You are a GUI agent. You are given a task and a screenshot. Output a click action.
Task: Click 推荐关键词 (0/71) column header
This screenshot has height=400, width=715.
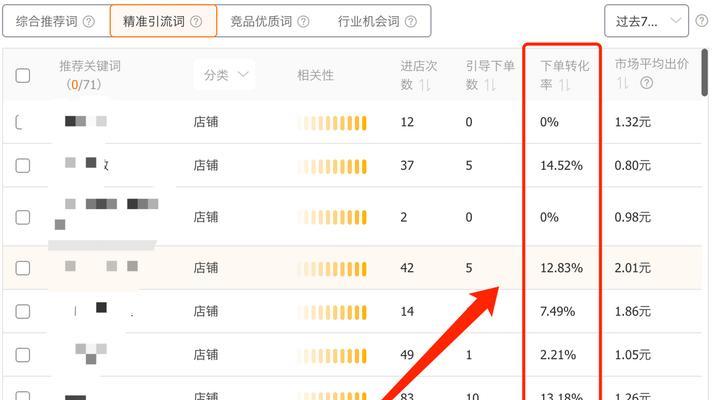coord(90,75)
